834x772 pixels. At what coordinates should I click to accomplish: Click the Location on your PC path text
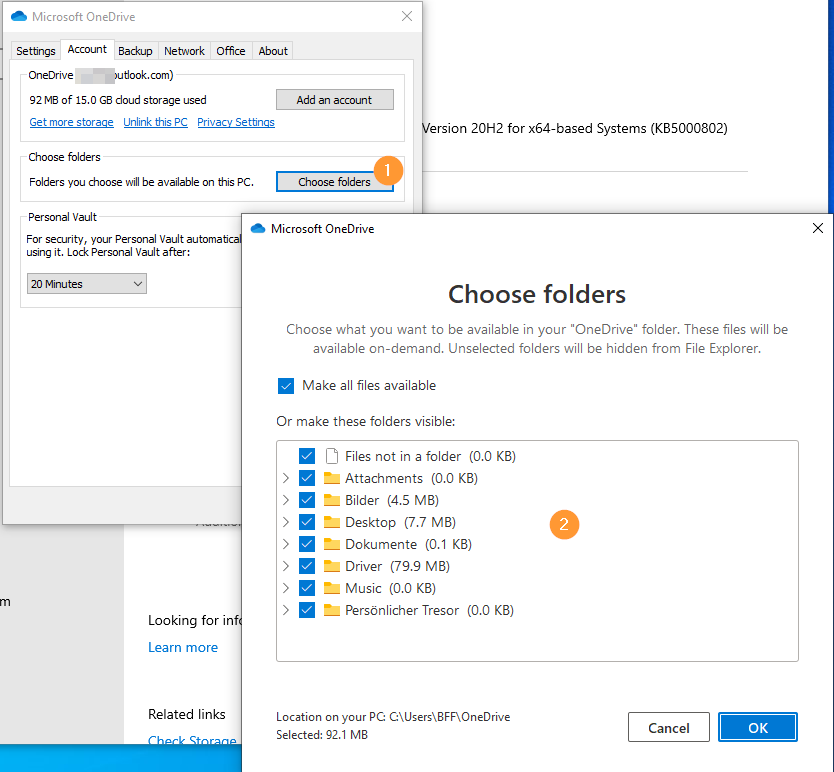[393, 717]
